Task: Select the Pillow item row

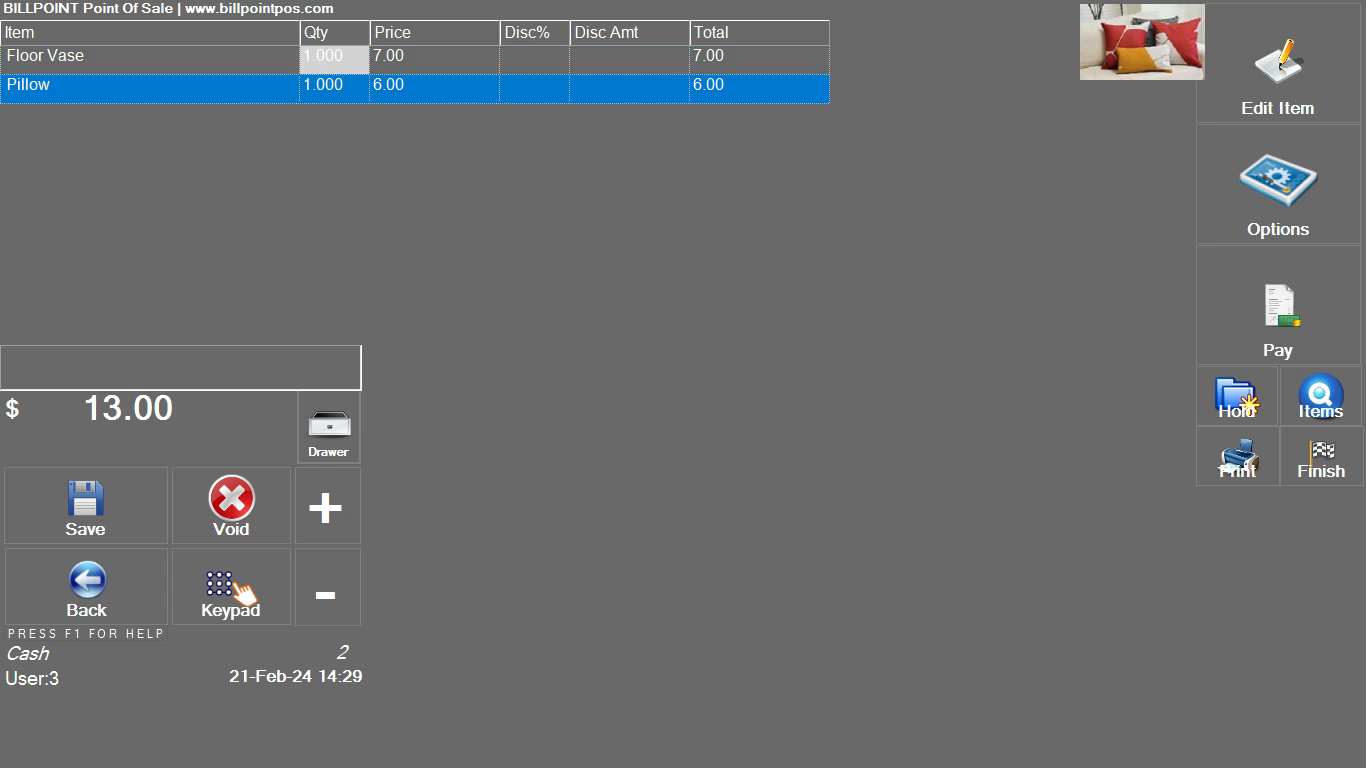Action: point(150,86)
